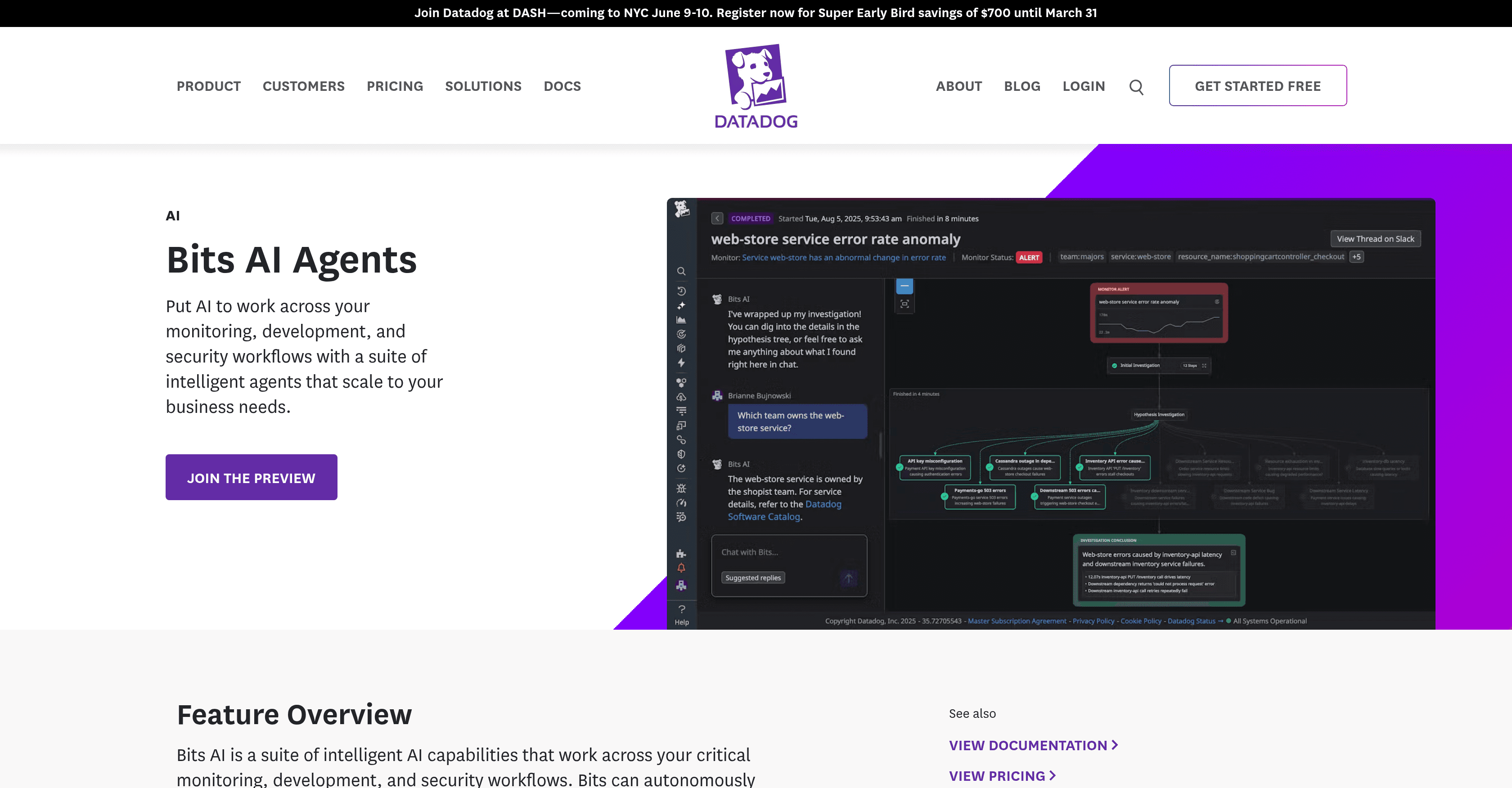
Task: Open the cloud cost icon in sidebar
Action: pyautogui.click(x=681, y=398)
